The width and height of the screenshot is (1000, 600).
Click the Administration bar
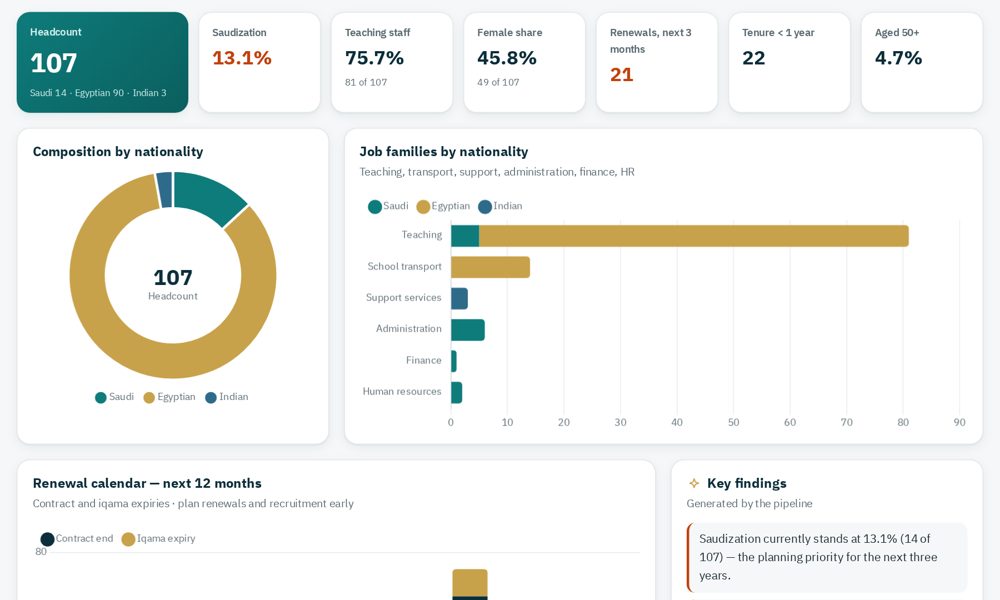467,330
